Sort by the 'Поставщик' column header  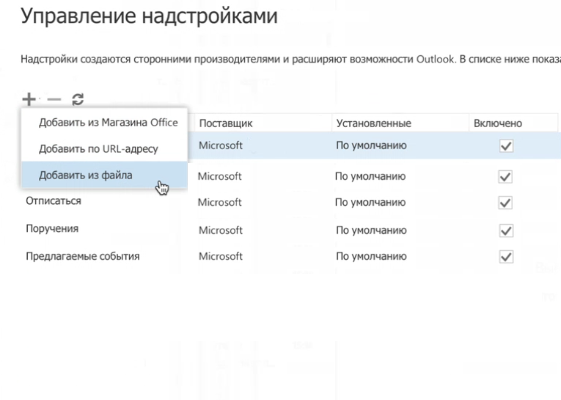coord(226,123)
